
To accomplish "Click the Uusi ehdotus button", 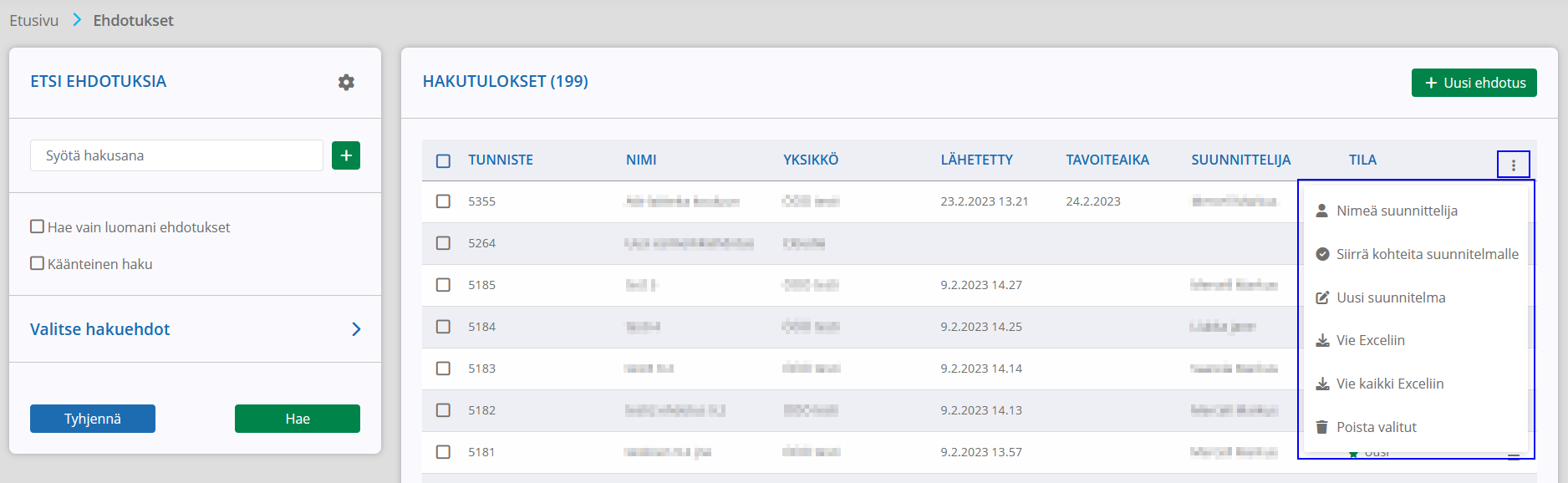I will coord(1474,83).
